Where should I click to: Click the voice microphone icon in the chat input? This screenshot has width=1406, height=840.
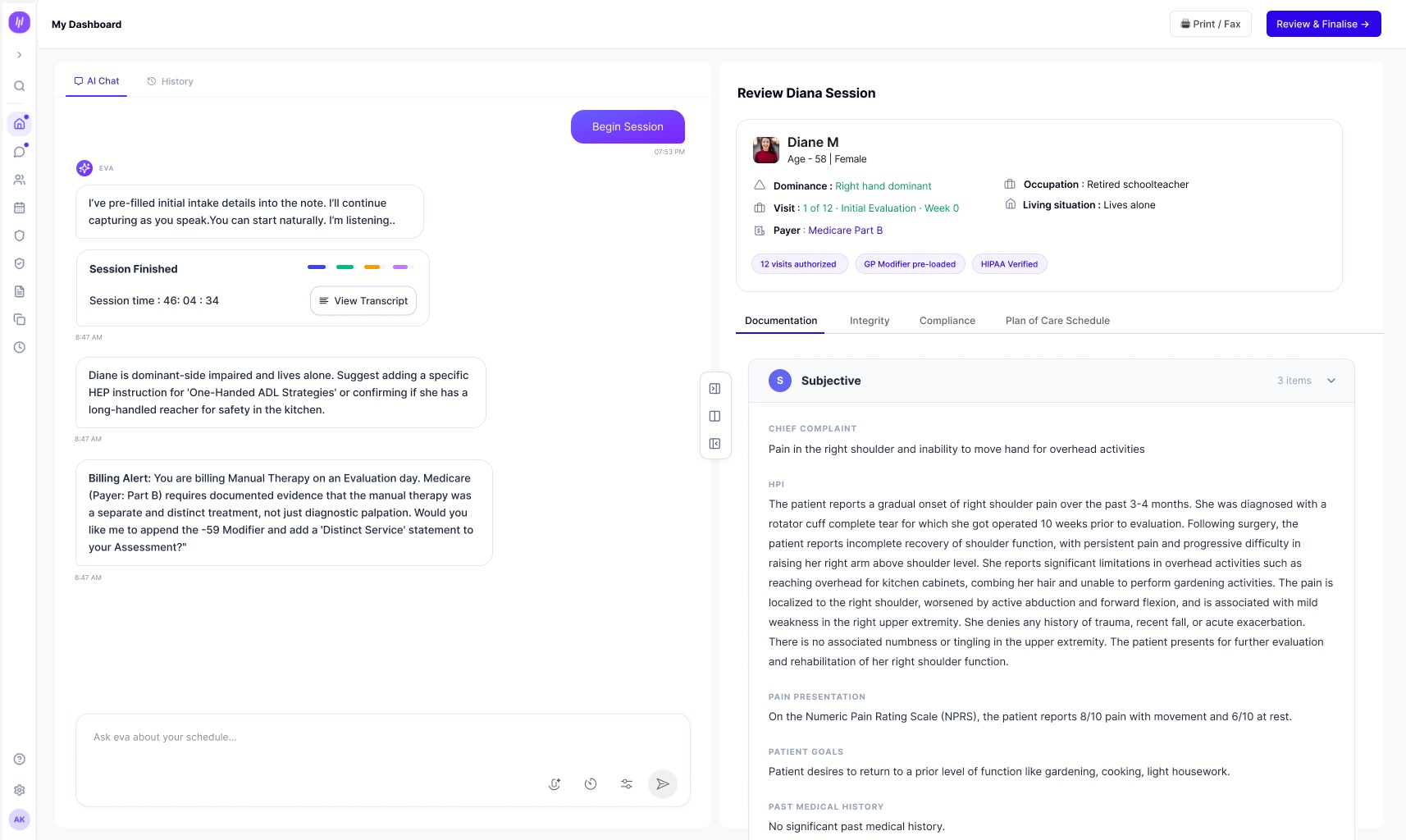click(x=555, y=784)
